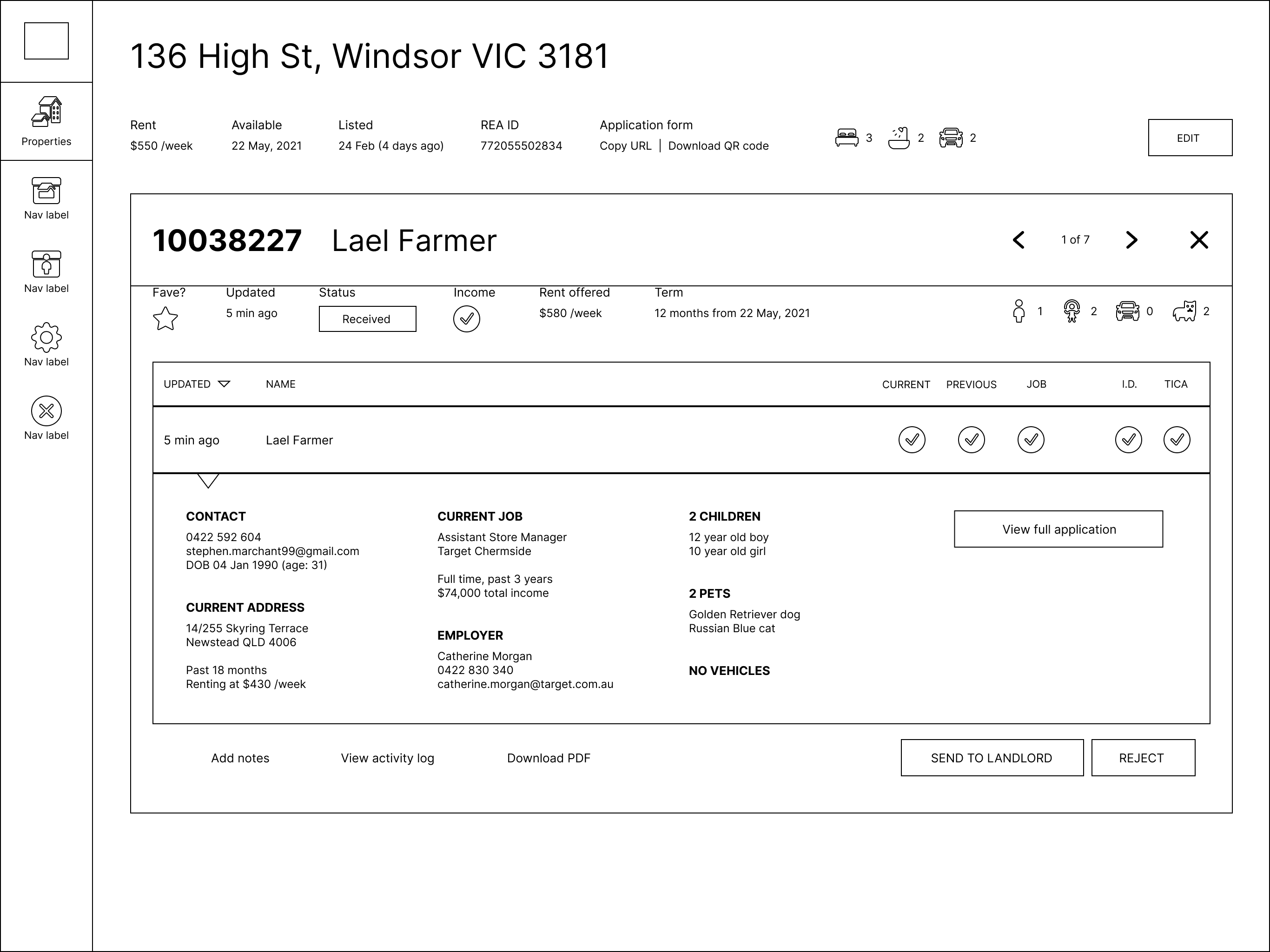Reject the application

pos(1143,758)
